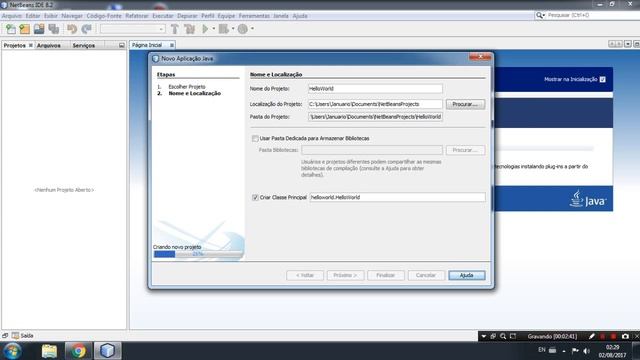
Task: Open File Explorer from taskbar
Action: tap(49, 351)
